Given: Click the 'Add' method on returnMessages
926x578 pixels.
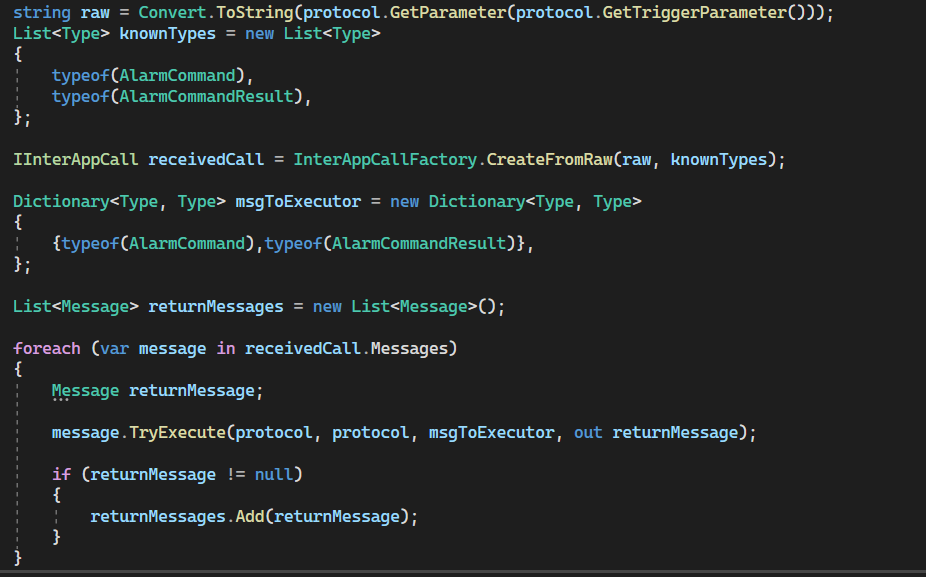Looking at the screenshot, I should pyautogui.click(x=250, y=517).
